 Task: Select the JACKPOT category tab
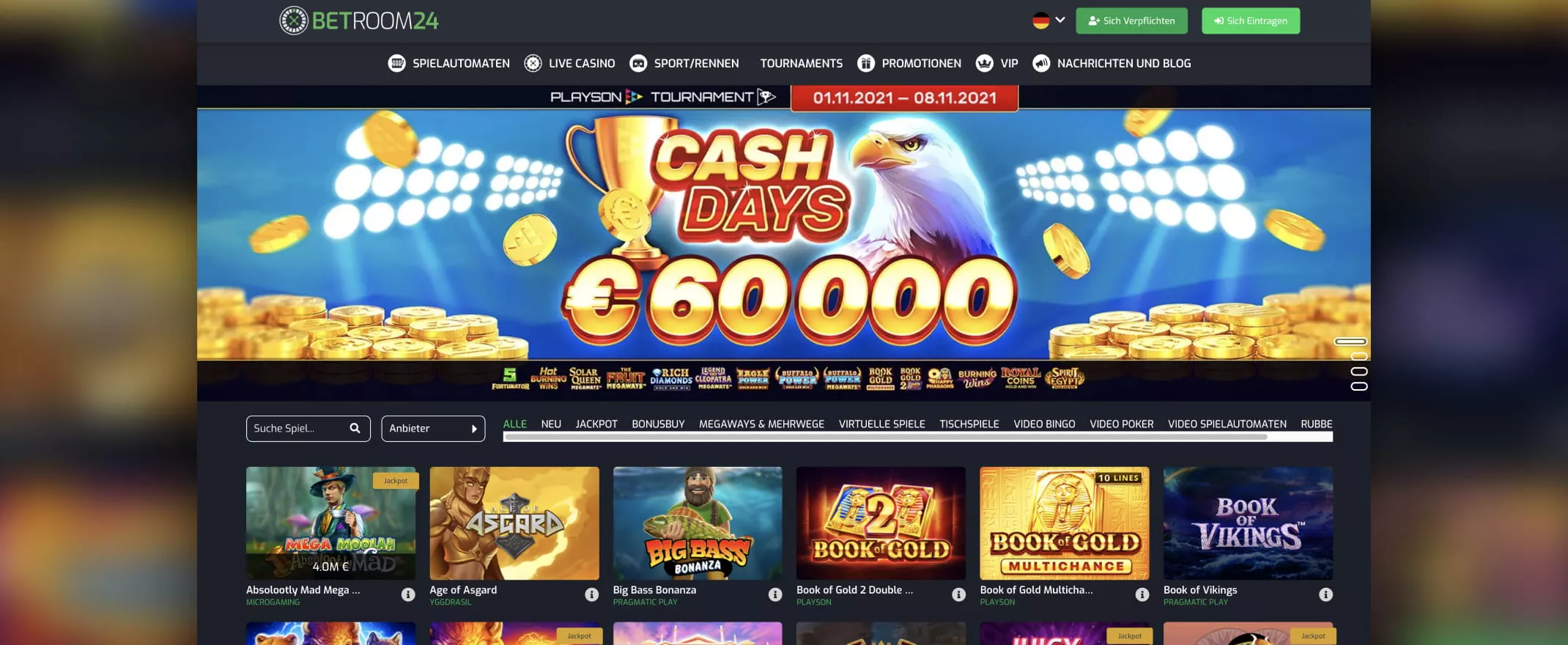point(596,424)
